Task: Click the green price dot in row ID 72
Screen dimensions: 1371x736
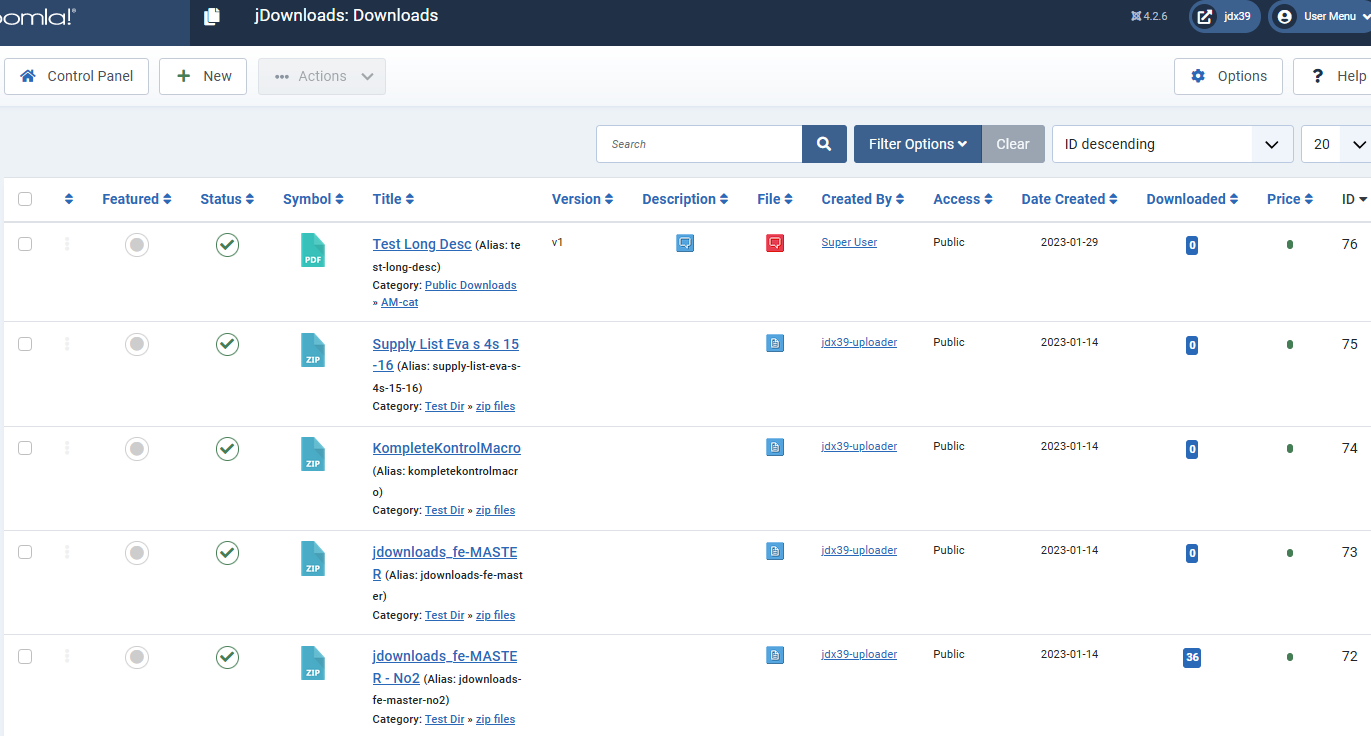Action: 1290,657
